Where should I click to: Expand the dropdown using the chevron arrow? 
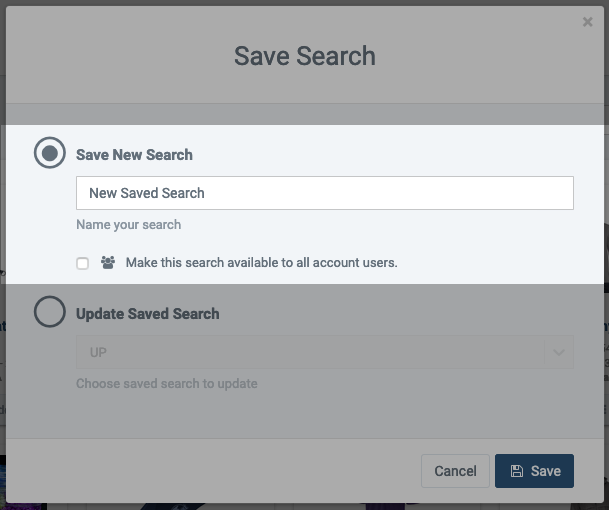(x=559, y=352)
